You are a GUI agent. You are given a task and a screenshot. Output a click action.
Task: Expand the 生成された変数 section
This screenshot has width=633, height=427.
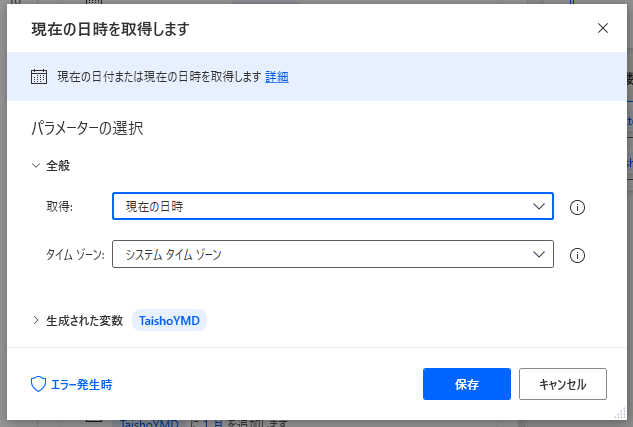37,320
